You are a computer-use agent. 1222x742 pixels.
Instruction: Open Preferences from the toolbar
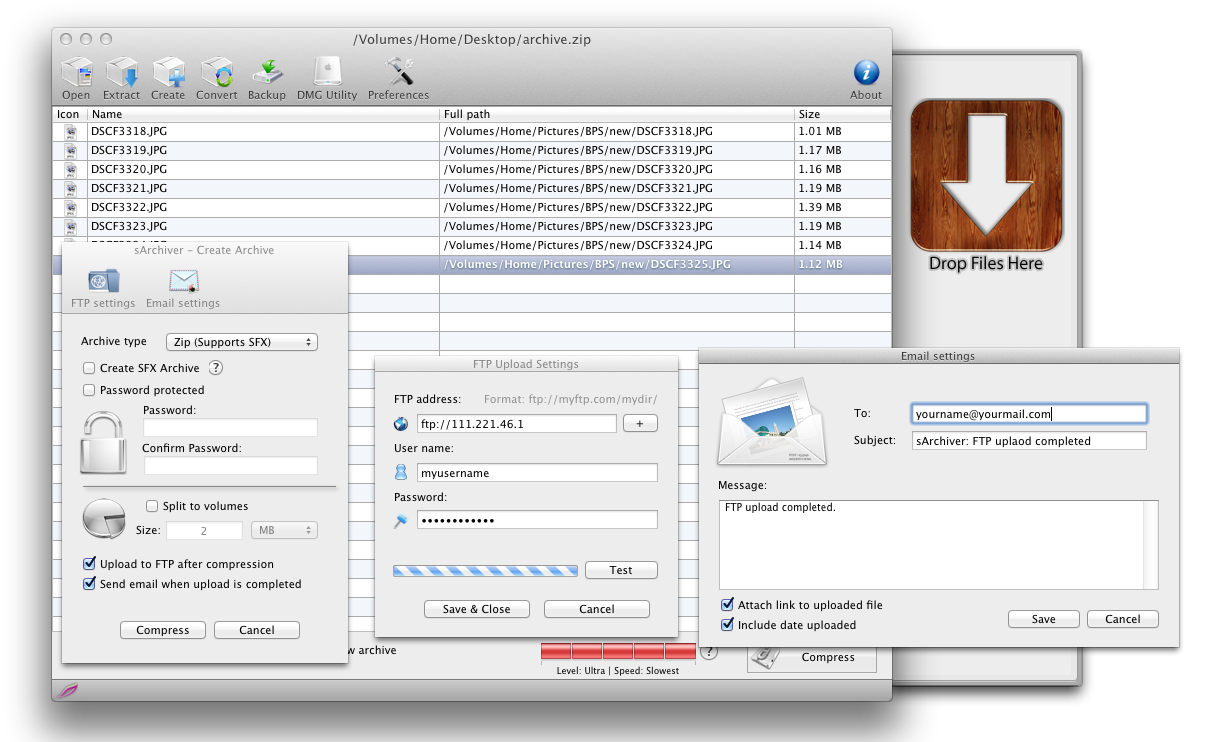[399, 72]
